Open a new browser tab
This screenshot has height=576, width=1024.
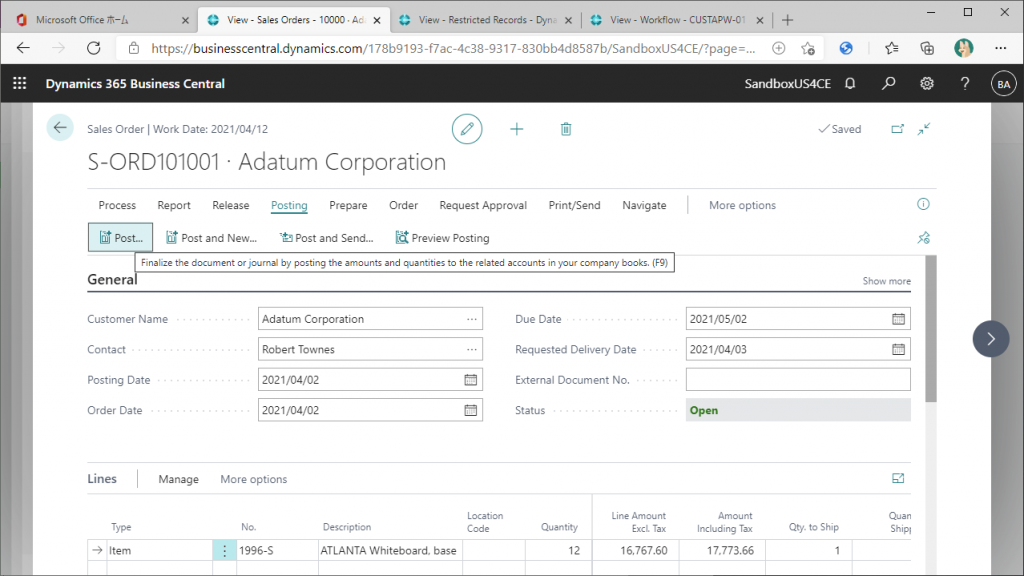click(x=788, y=20)
